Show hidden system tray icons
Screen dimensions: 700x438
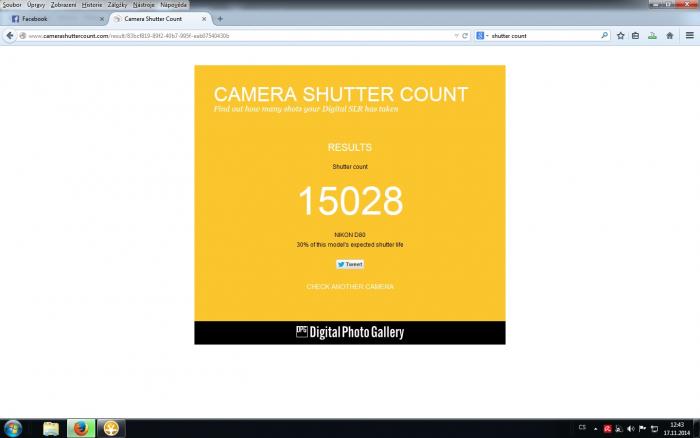[596, 429]
